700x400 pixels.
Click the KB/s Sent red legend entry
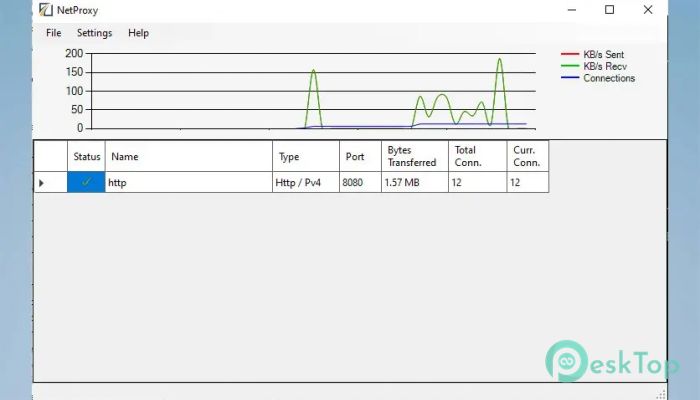click(x=592, y=54)
